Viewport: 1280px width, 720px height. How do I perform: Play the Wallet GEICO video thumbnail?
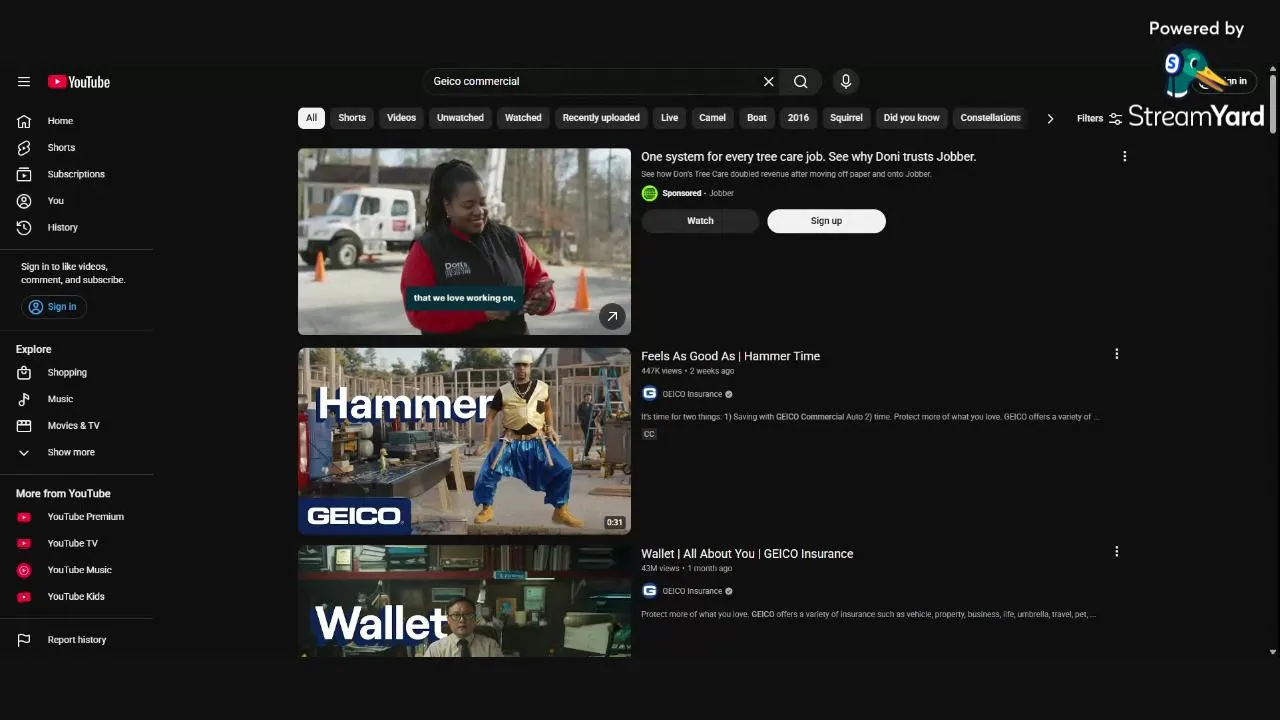(x=464, y=601)
